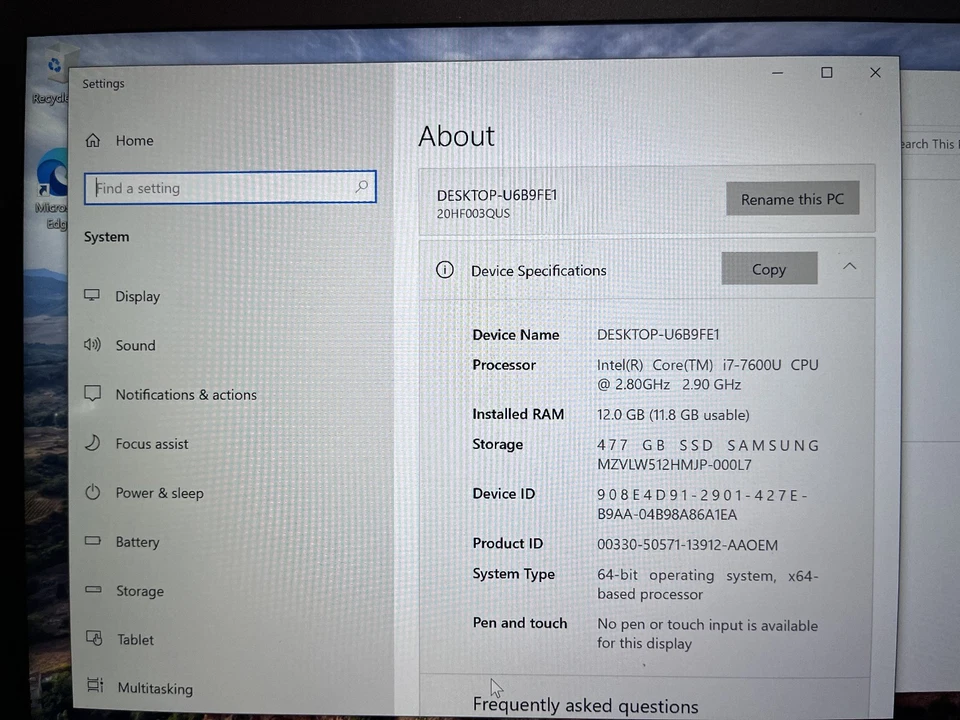The width and height of the screenshot is (960, 720).
Task: Collapse the Device Specifications section
Action: (849, 266)
